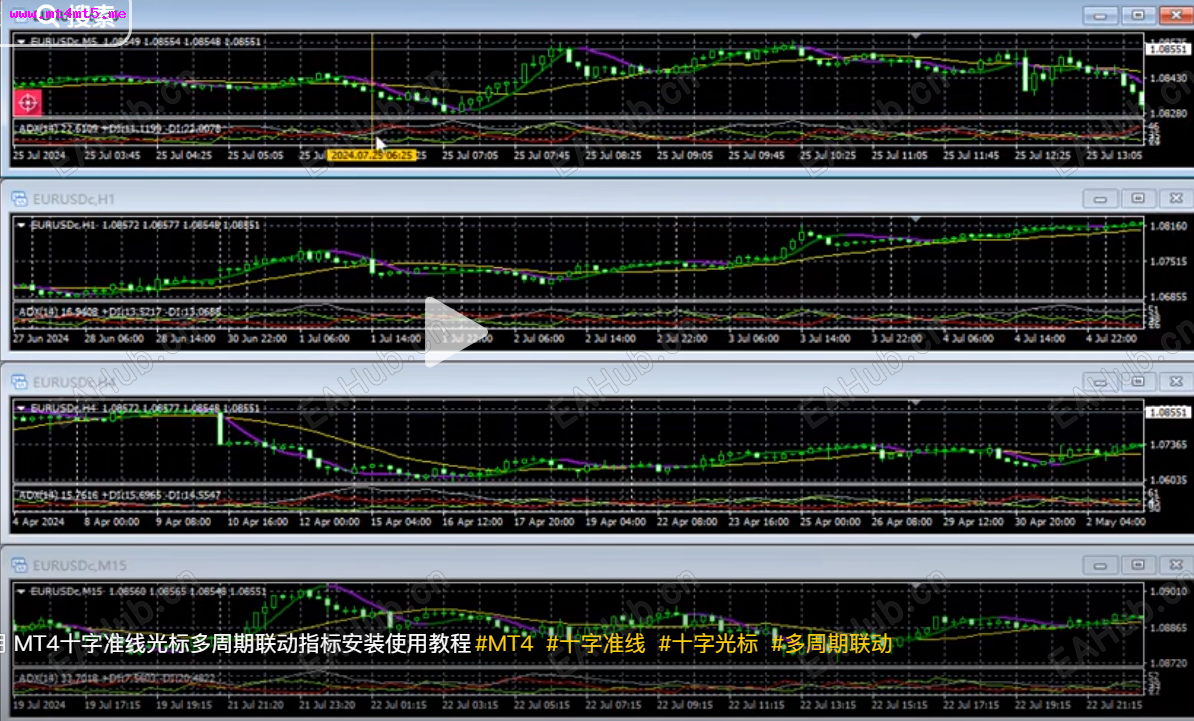Click the 25 Jul 07:05 time axis label

coord(470,155)
